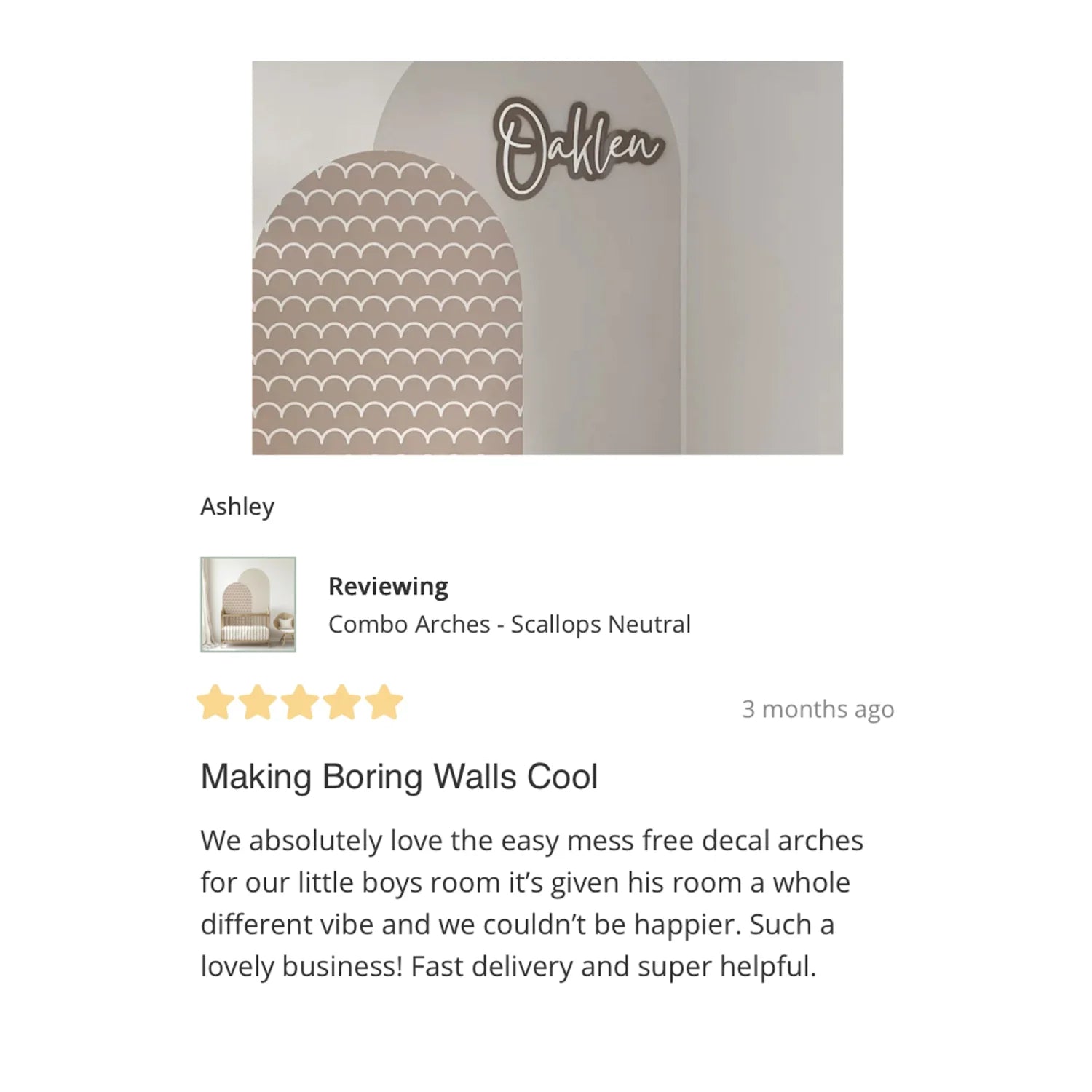Click the plain wall right of the arches
Screen dimensions: 1092x1092
764,255
